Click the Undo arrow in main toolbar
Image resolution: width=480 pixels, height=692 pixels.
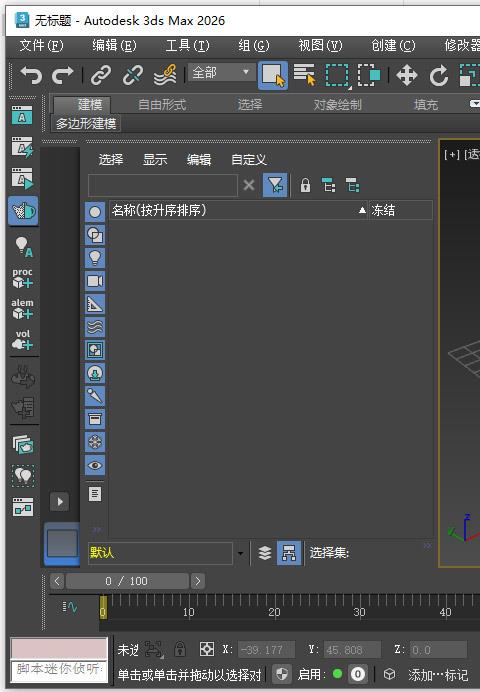pos(31,75)
